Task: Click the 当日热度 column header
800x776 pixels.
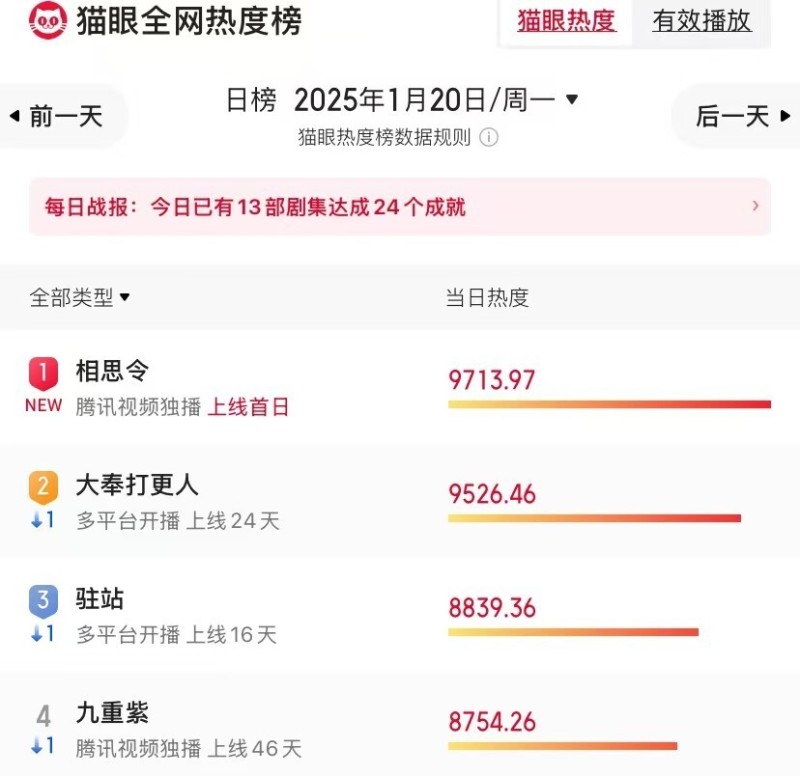Action: 487,297
